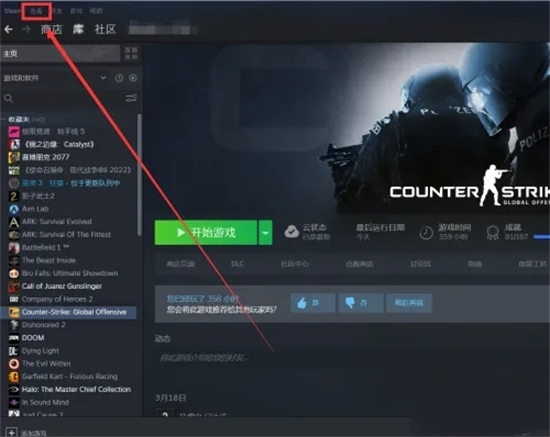The width and height of the screenshot is (550, 437).
Task: Open the 好友 menu
Action: click(56, 11)
